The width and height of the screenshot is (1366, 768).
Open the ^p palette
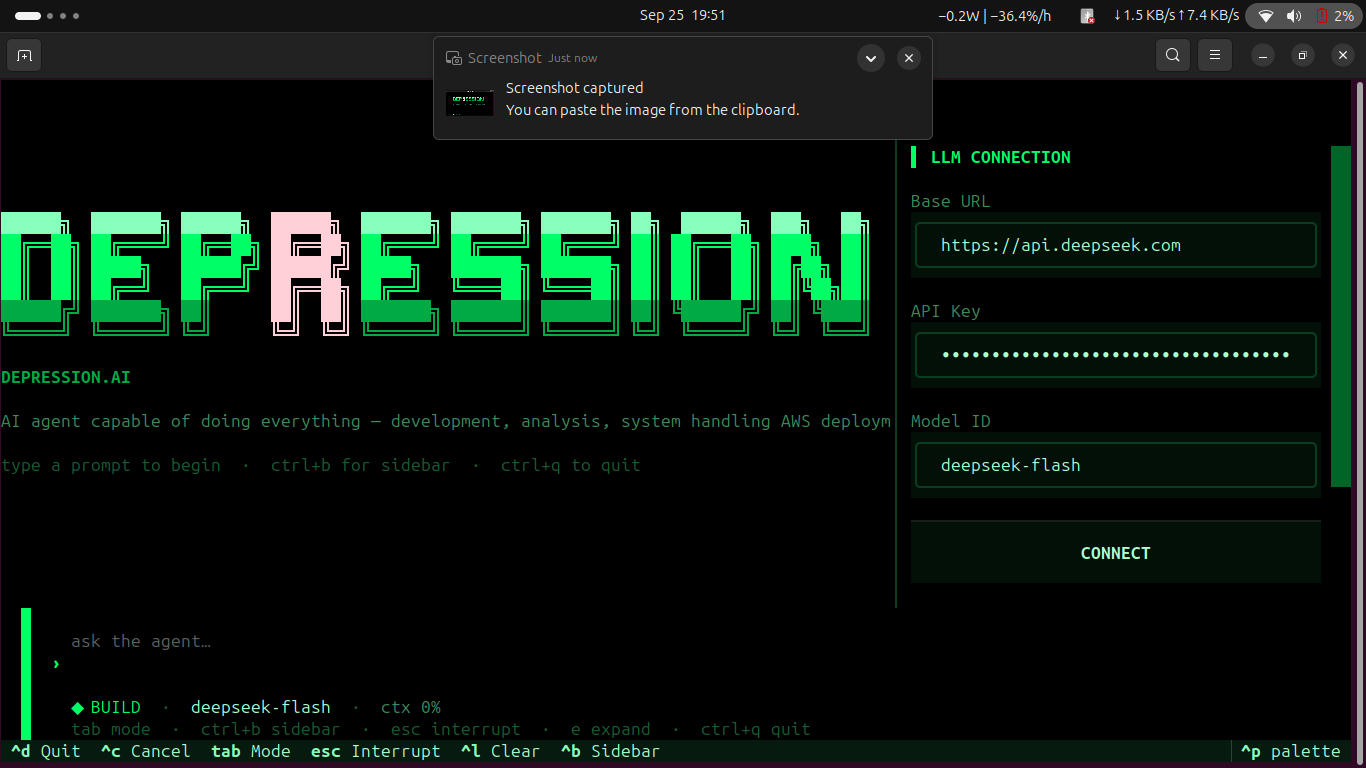pyautogui.click(x=1290, y=751)
